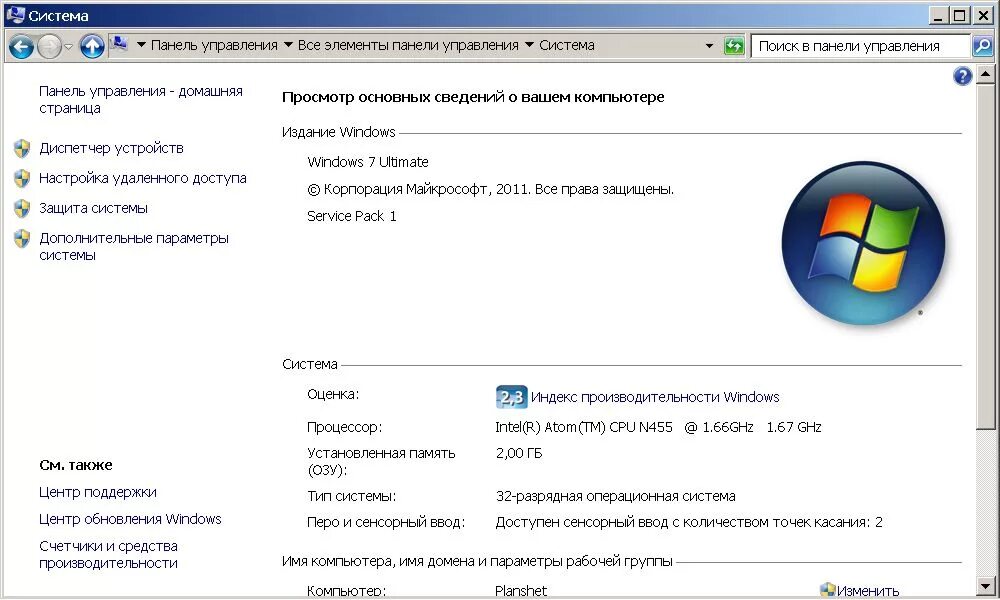This screenshot has height=600, width=1000.
Task: Open Защита системы link
Action: coord(93,208)
